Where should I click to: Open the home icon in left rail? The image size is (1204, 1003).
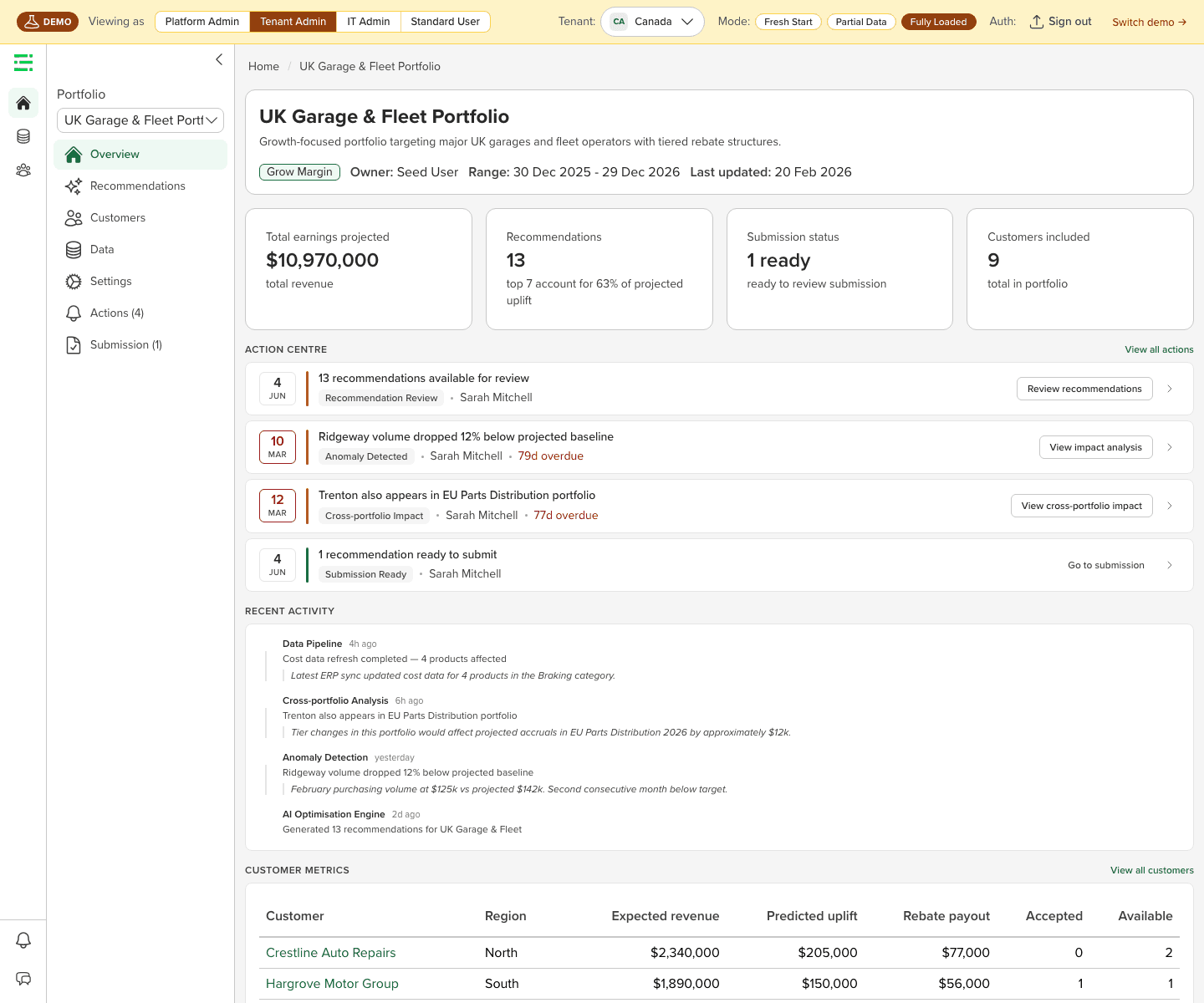[x=23, y=103]
